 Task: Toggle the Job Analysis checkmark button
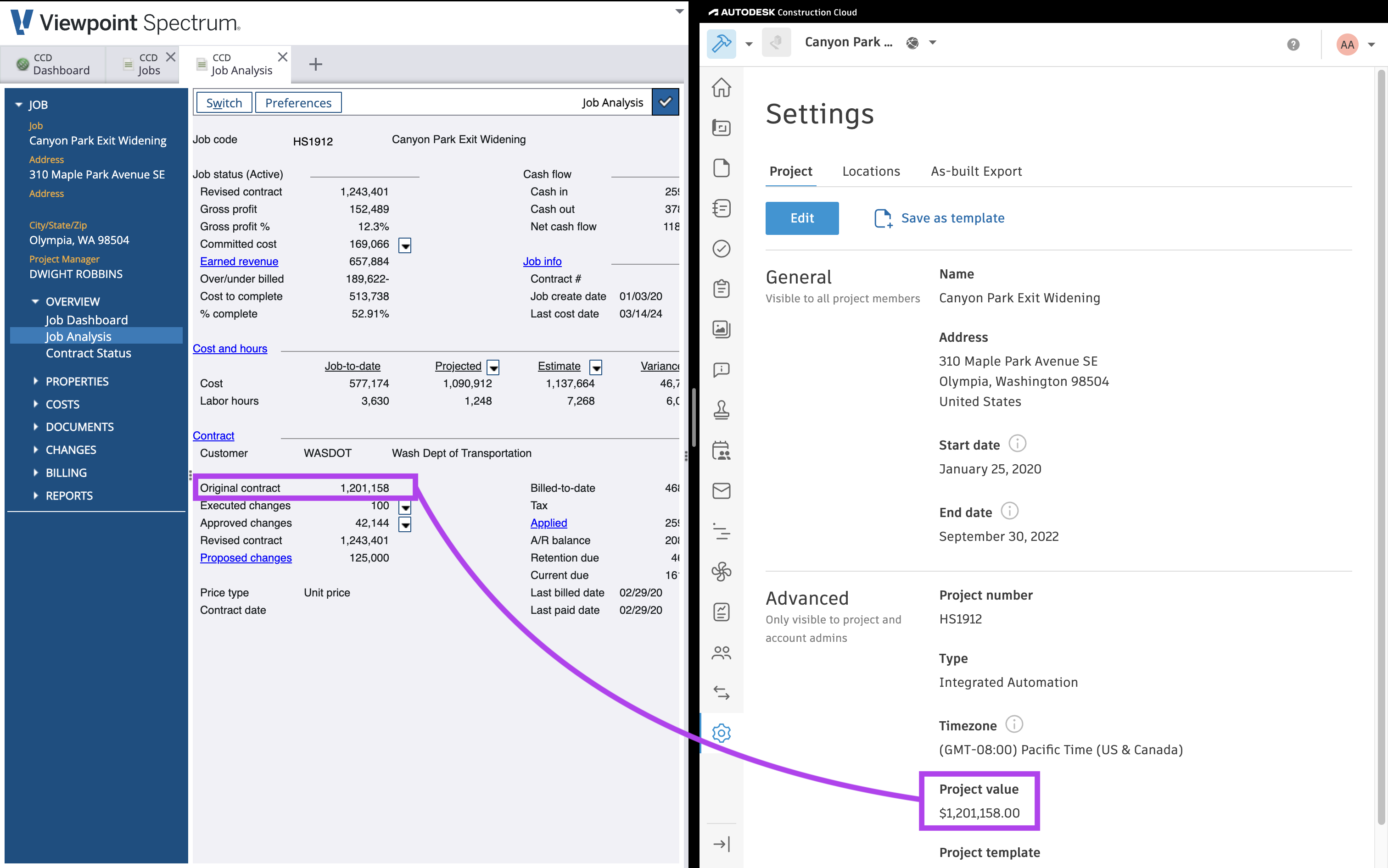click(666, 102)
